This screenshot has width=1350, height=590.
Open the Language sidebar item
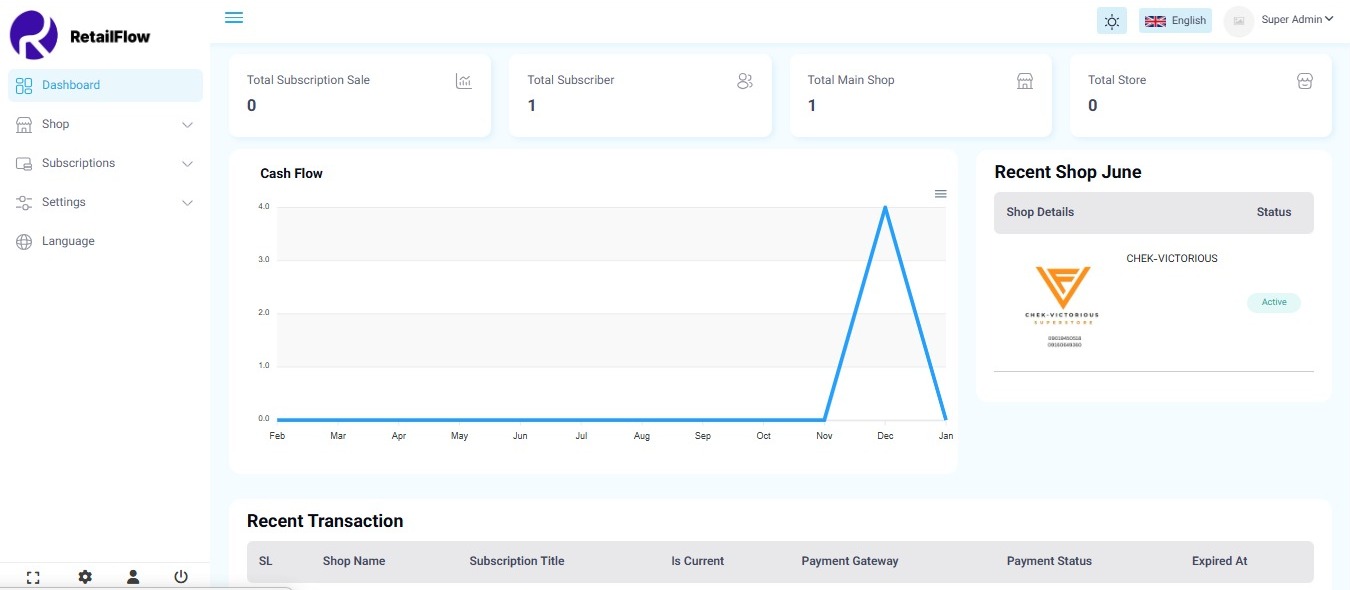(68, 241)
